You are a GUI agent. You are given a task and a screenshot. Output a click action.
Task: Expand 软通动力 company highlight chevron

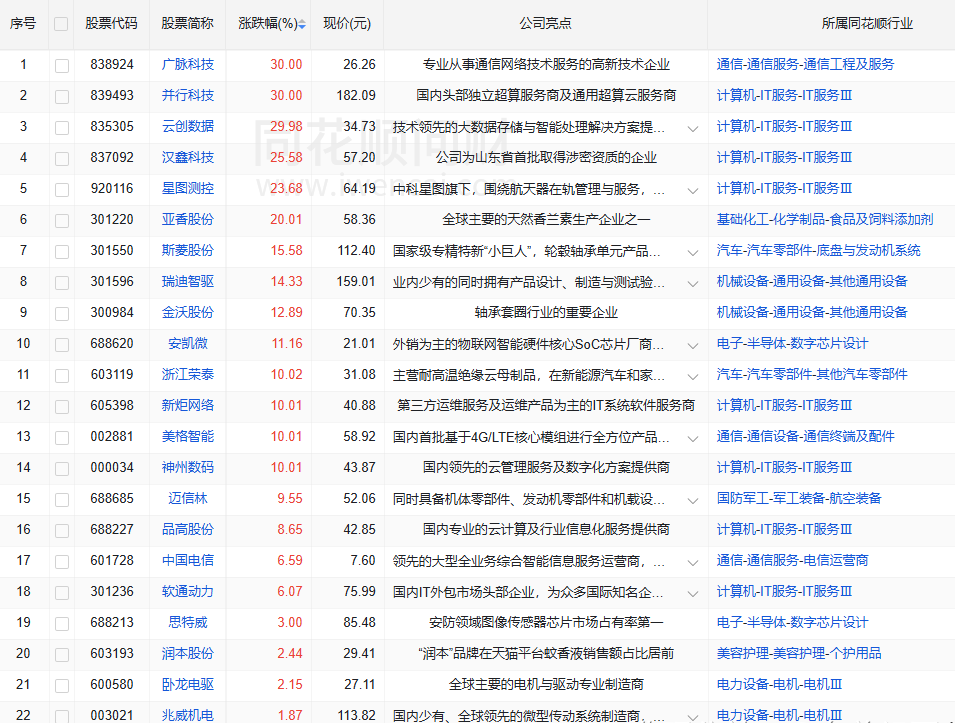[693, 594]
